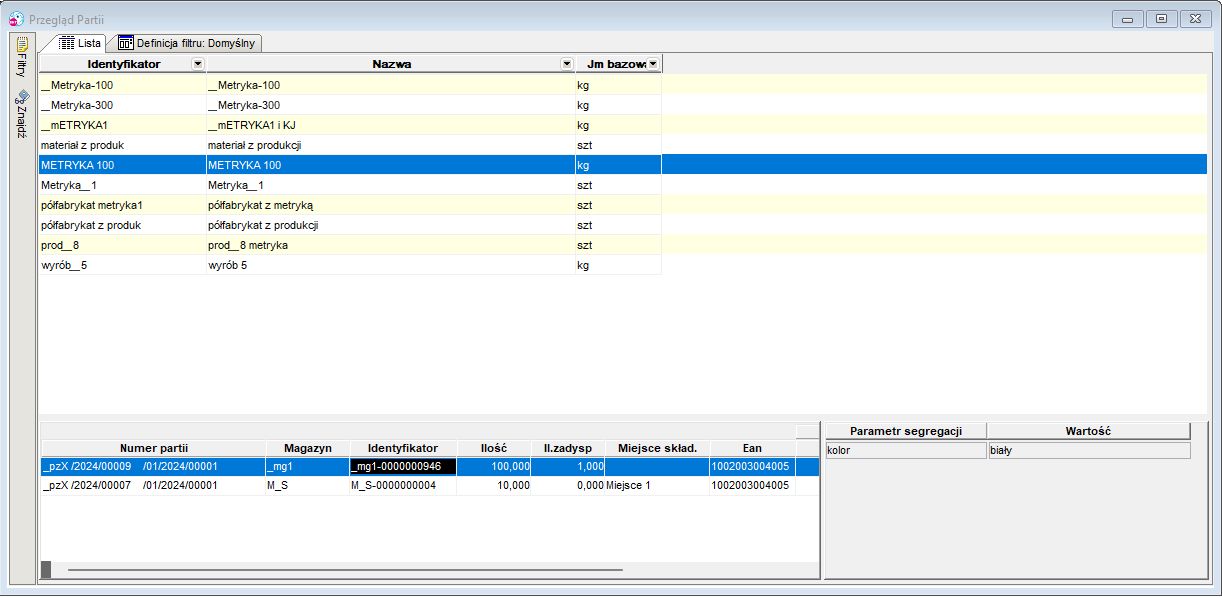Open the Filtry side panel

pos(21,57)
